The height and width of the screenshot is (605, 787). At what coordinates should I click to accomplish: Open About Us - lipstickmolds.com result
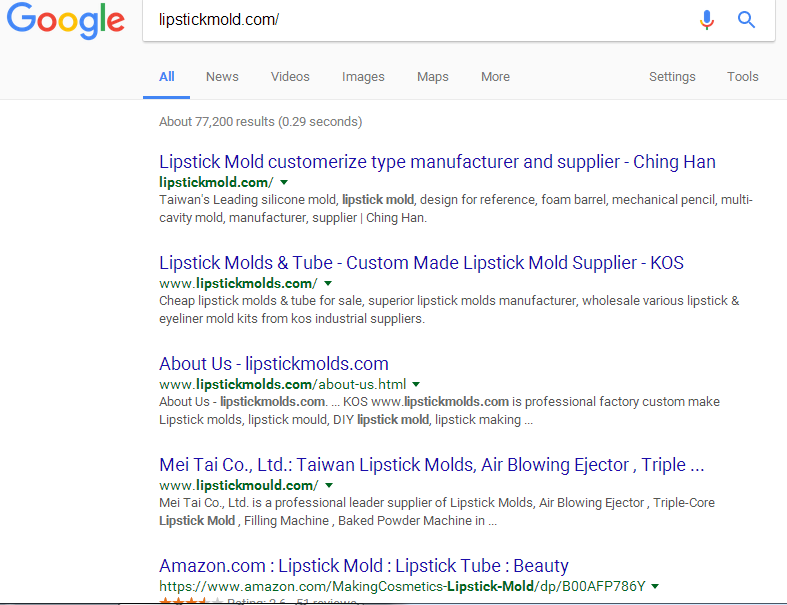[x=274, y=364]
